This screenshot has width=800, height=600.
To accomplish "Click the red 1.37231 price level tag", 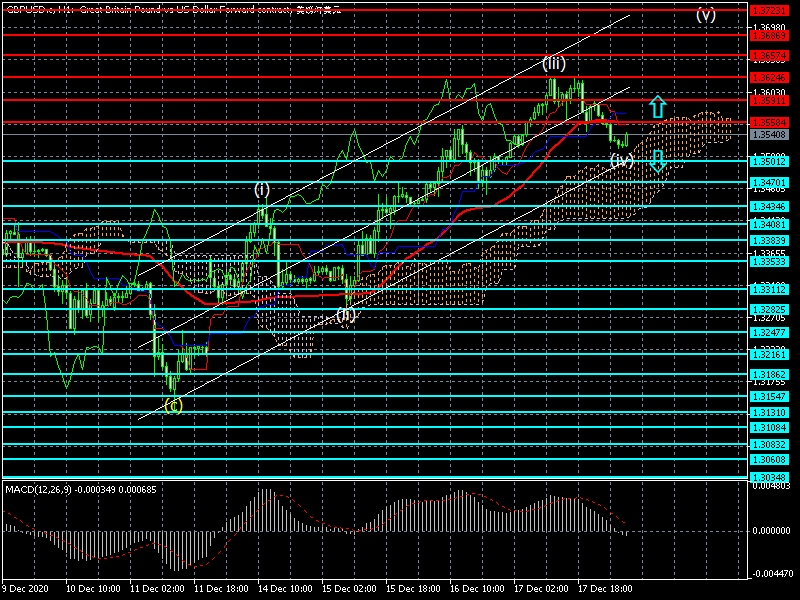I will 769,9.
